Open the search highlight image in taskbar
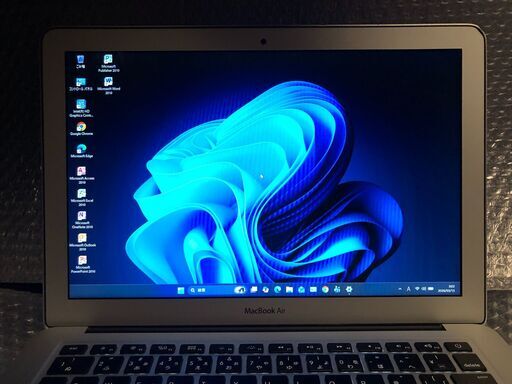Viewport: 512px width, 384px height. click(239, 290)
